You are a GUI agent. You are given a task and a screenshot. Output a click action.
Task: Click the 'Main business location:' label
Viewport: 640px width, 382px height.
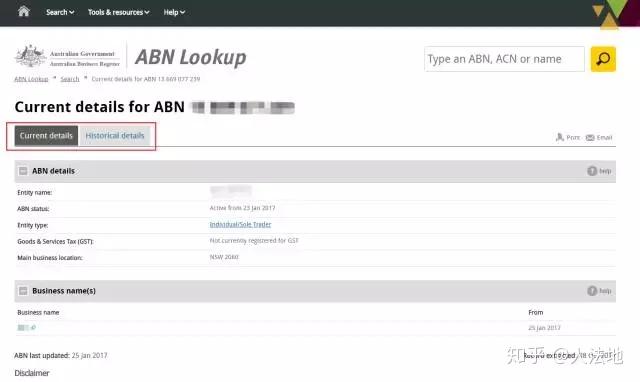(50, 258)
